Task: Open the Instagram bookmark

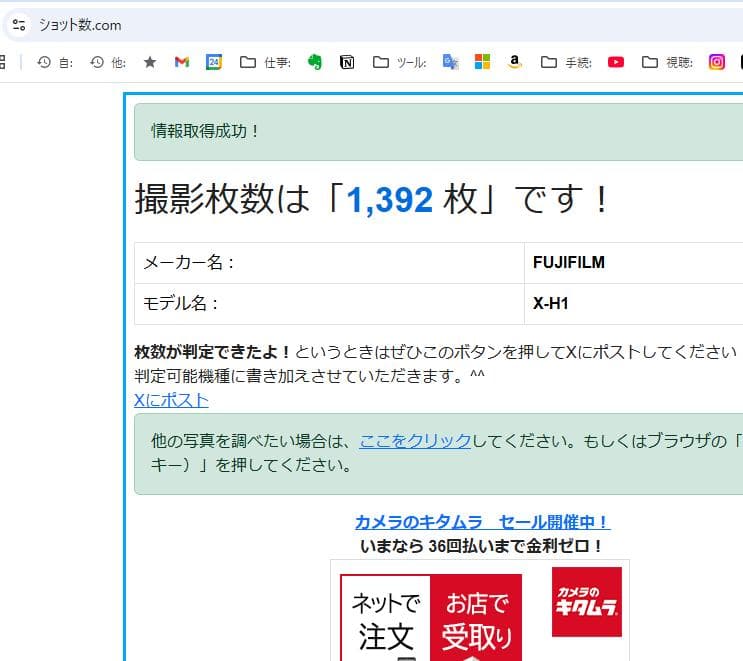Action: [x=716, y=62]
